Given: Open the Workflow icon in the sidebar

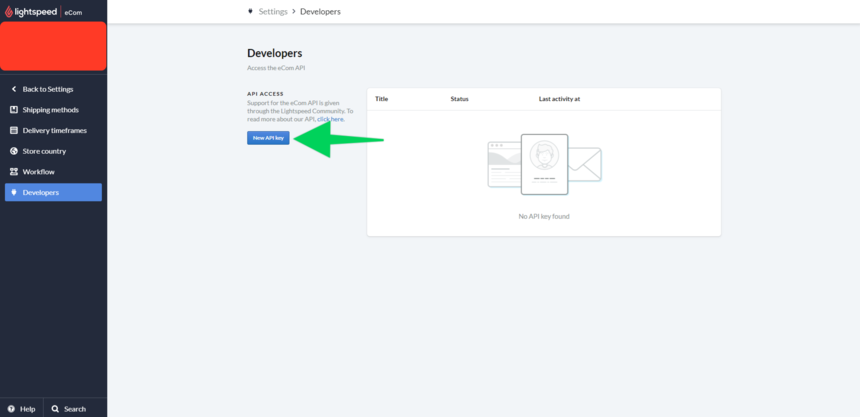Looking at the screenshot, I should point(14,171).
